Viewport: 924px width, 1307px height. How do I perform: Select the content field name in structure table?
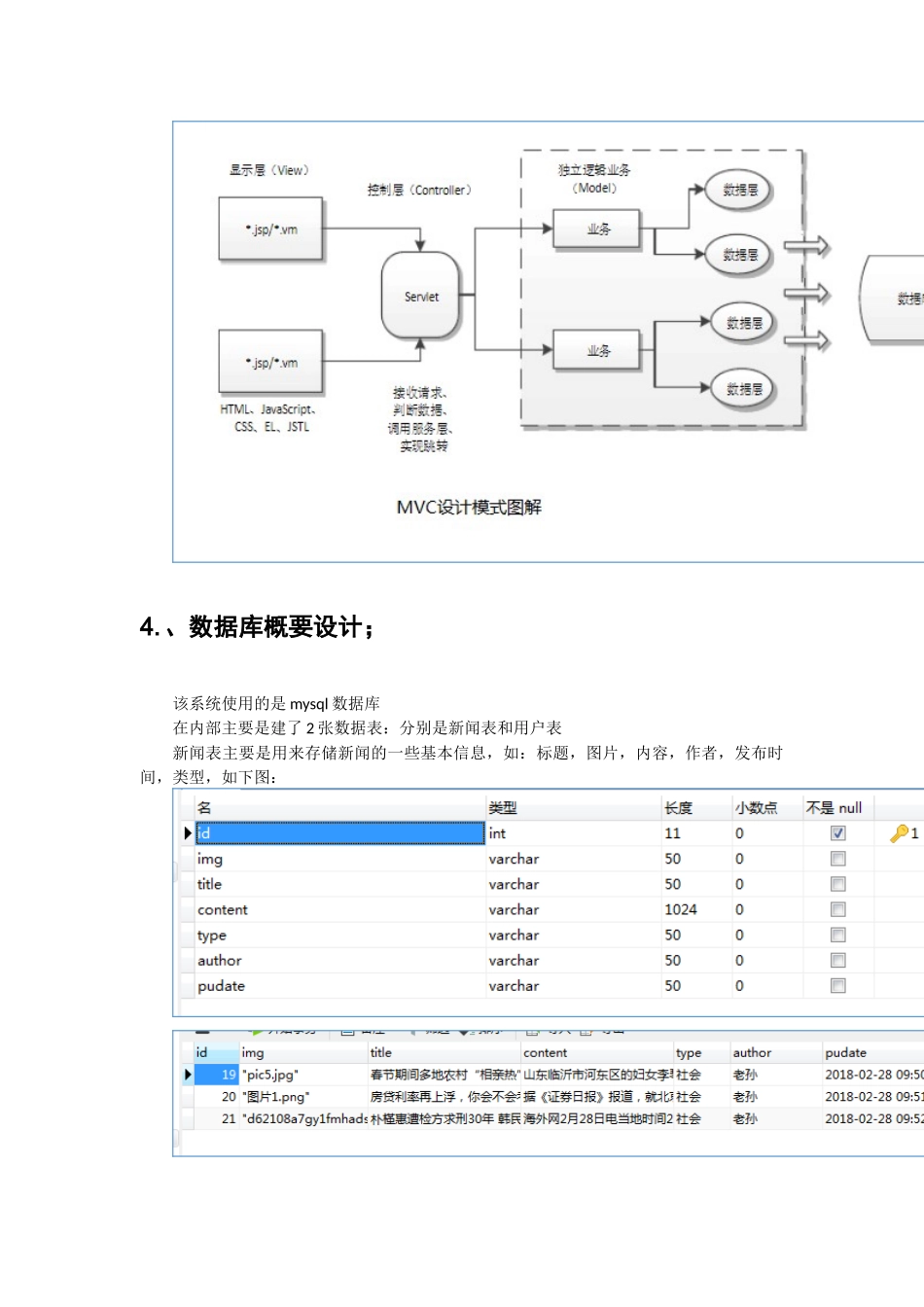tap(339, 909)
